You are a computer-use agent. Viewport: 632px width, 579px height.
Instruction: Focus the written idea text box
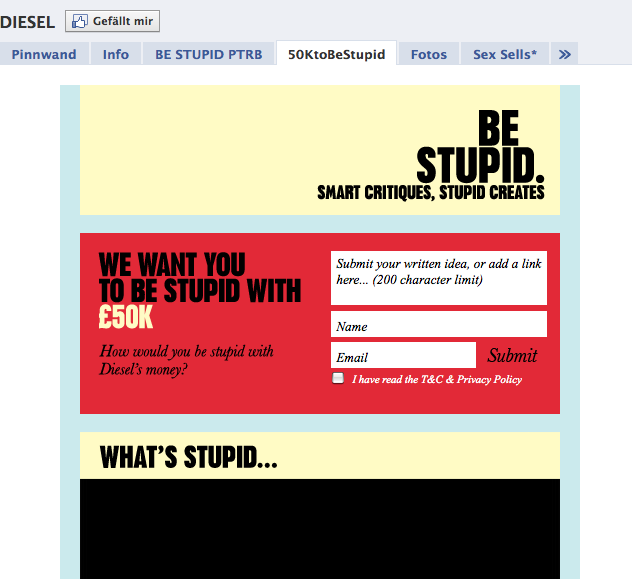438,278
